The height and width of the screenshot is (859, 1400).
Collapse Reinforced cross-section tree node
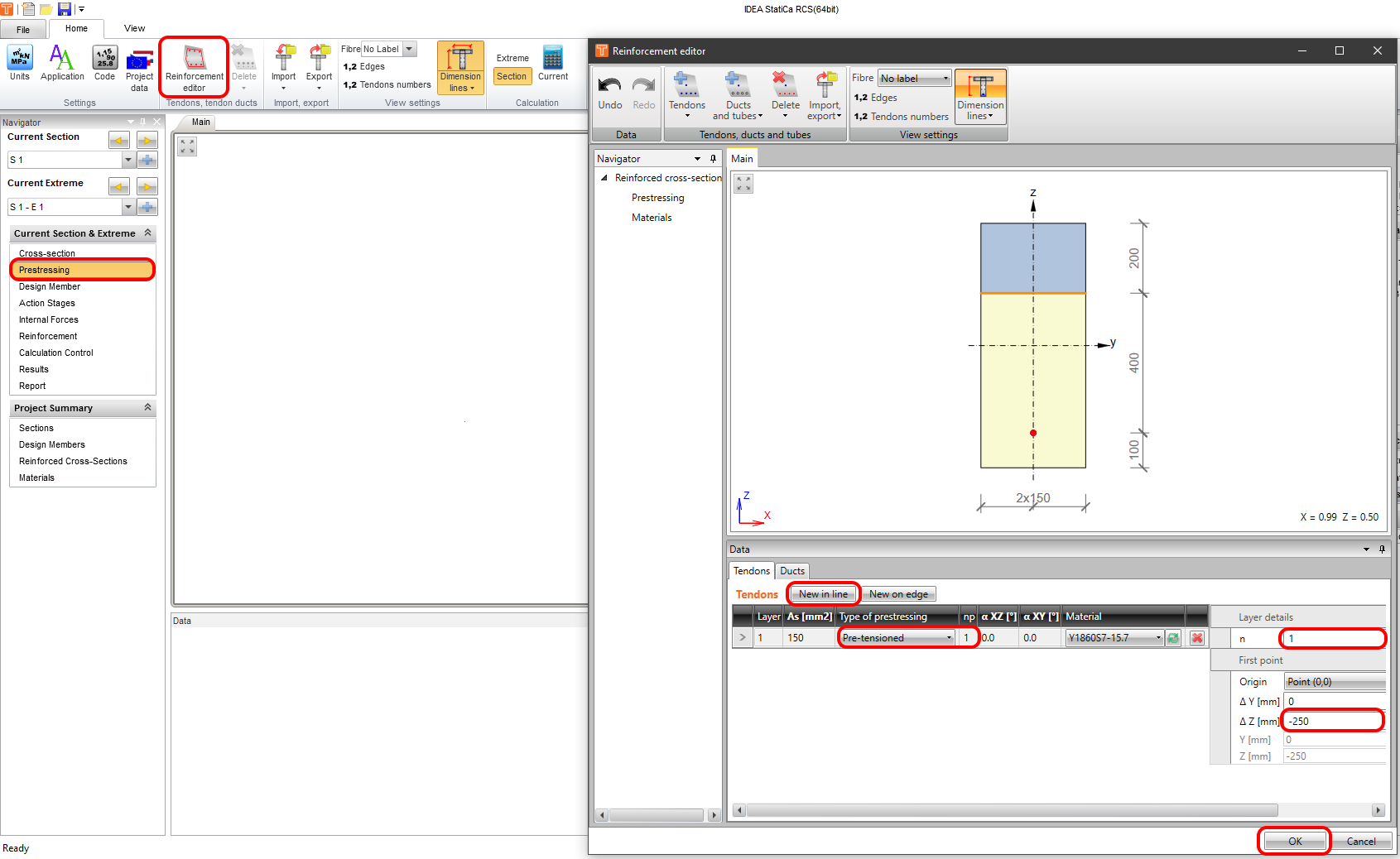pyautogui.click(x=604, y=178)
